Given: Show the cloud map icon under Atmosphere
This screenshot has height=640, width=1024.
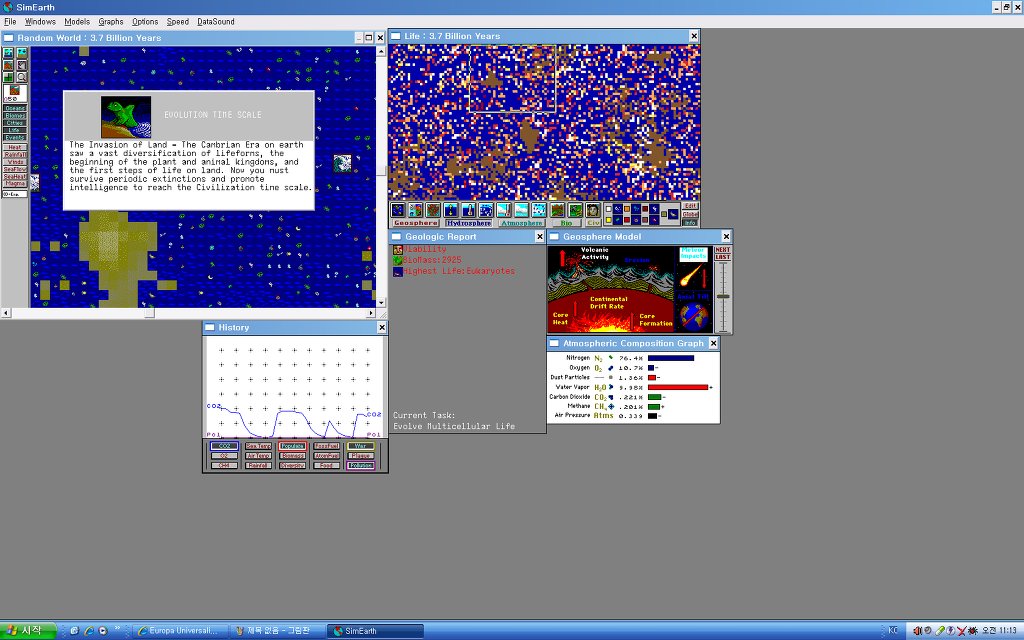Looking at the screenshot, I should [521, 210].
